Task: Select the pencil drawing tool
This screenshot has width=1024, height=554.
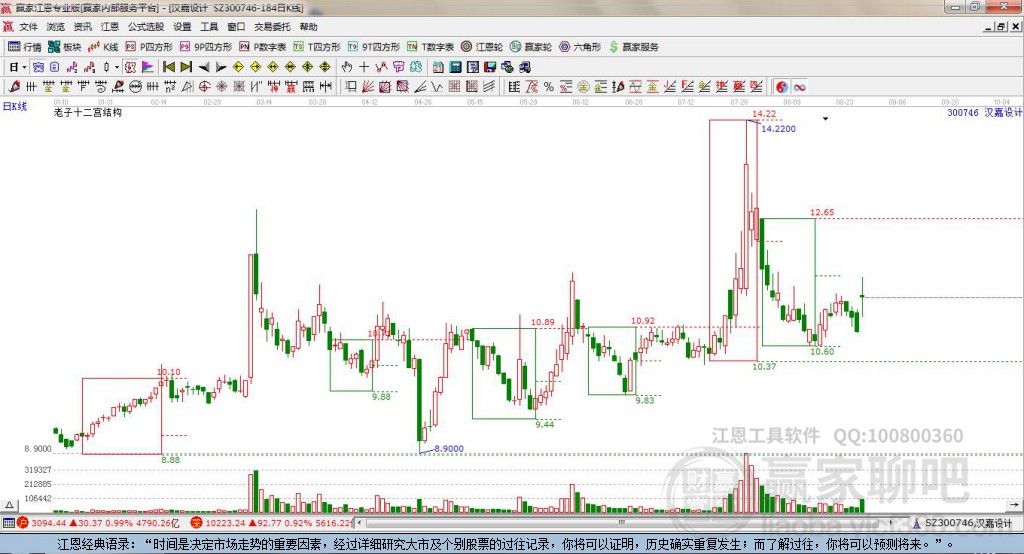Action: (14, 86)
